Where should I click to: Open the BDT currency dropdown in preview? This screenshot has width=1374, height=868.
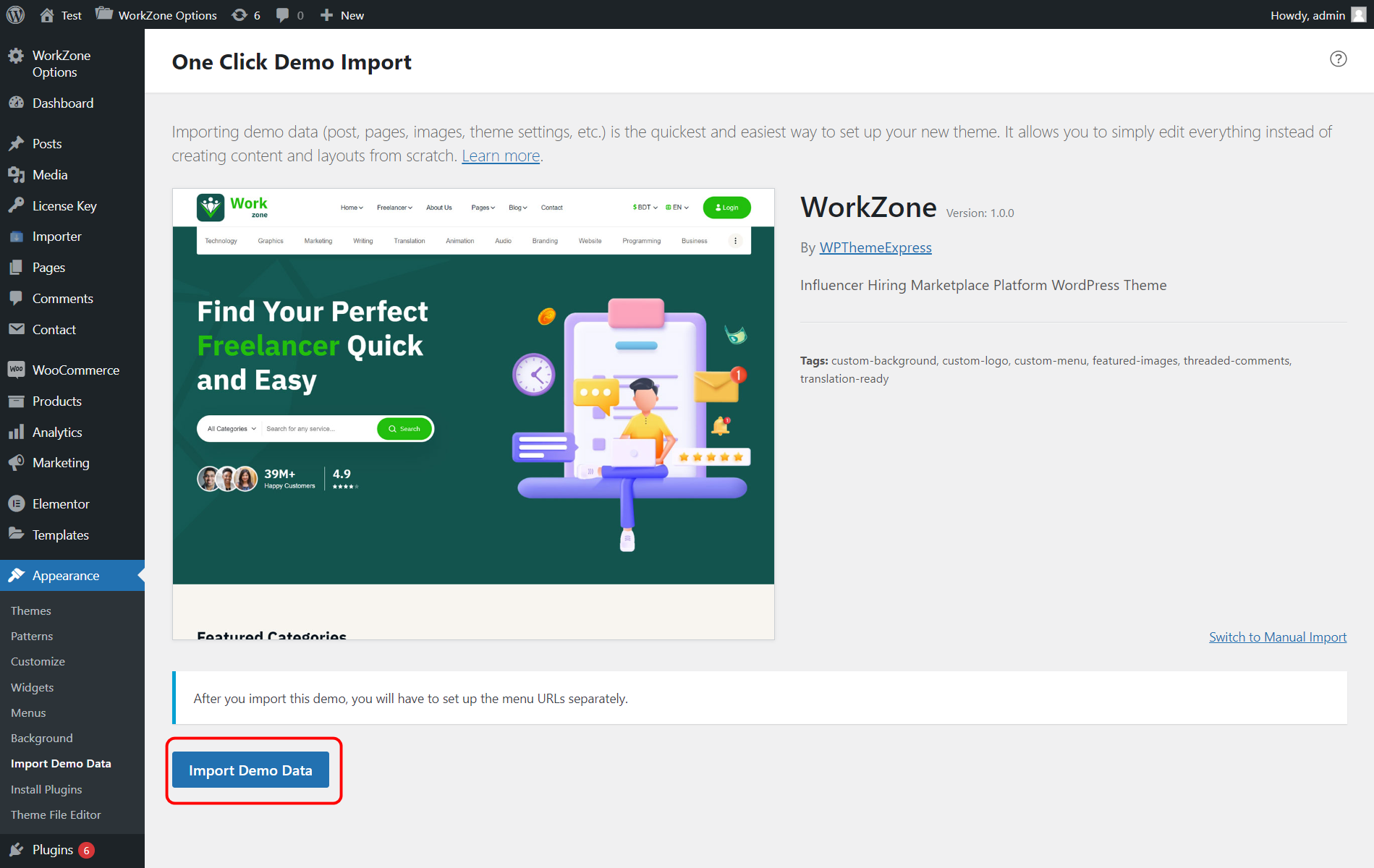645,208
